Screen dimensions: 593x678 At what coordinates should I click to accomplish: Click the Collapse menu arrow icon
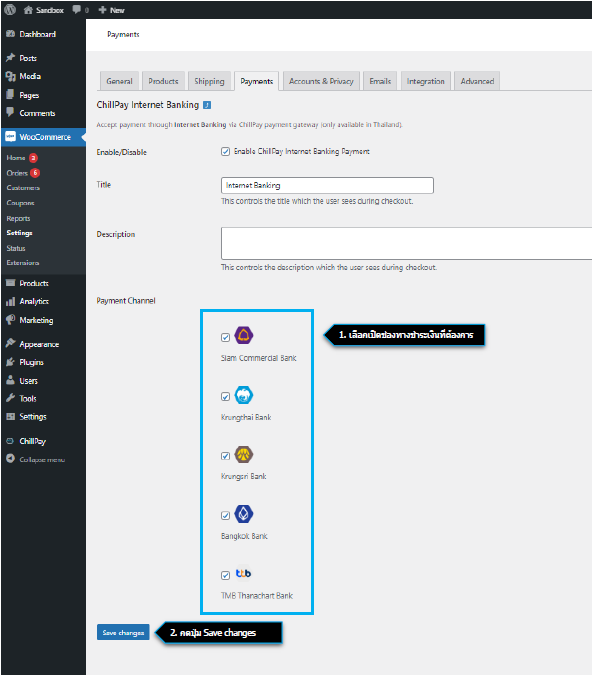click(10, 459)
